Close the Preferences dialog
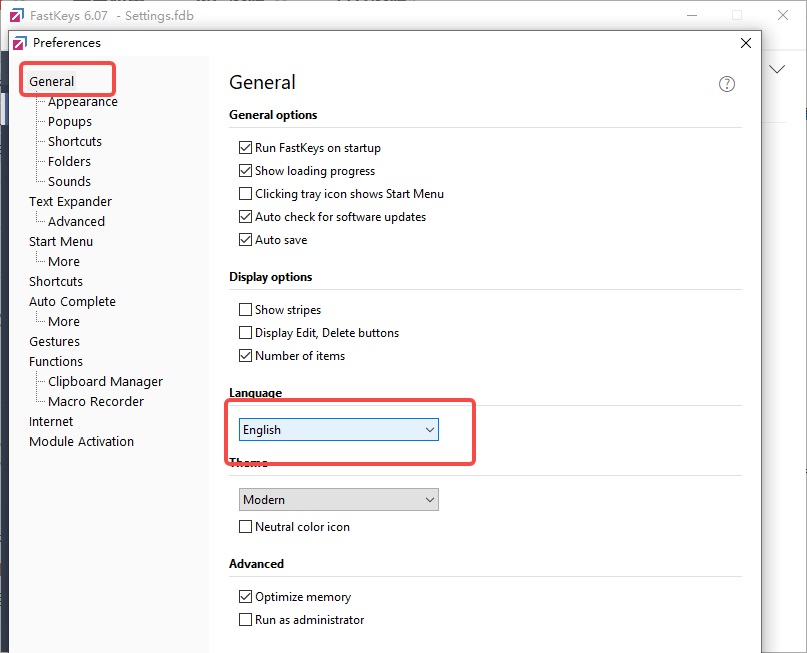Viewport: 807px width, 653px height. click(745, 43)
